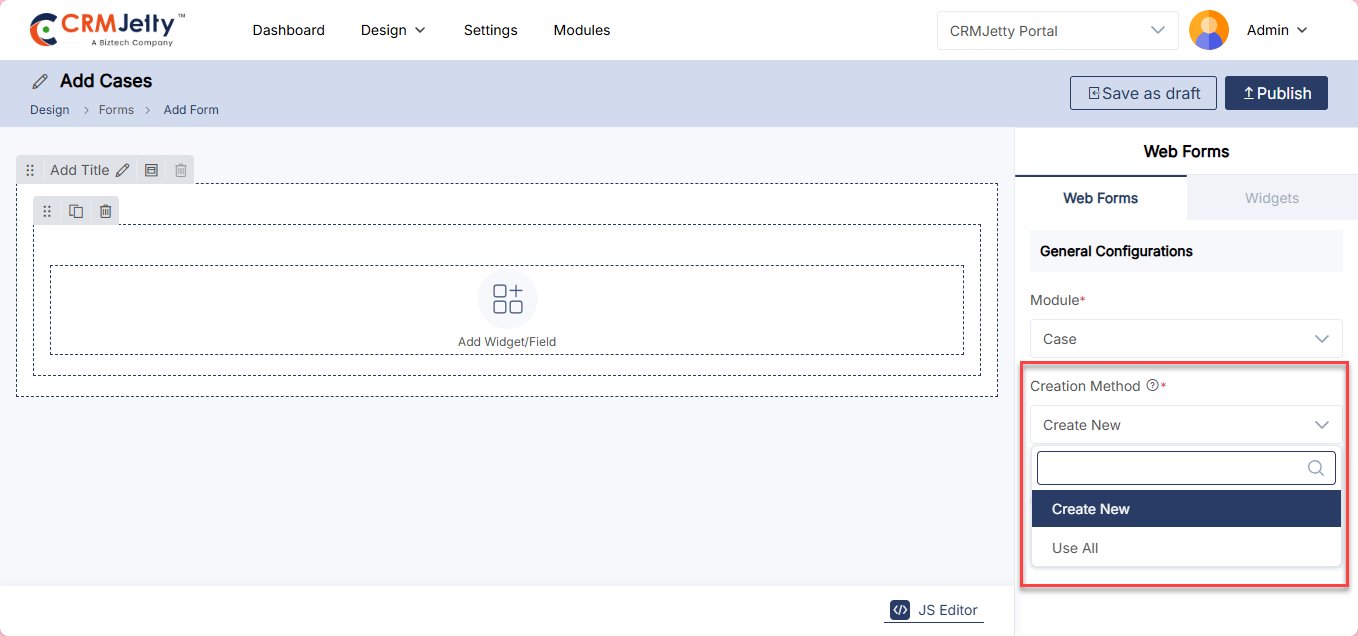Viewport: 1358px width, 636px height.
Task: Click the inner row drag handle
Action: pos(47,211)
